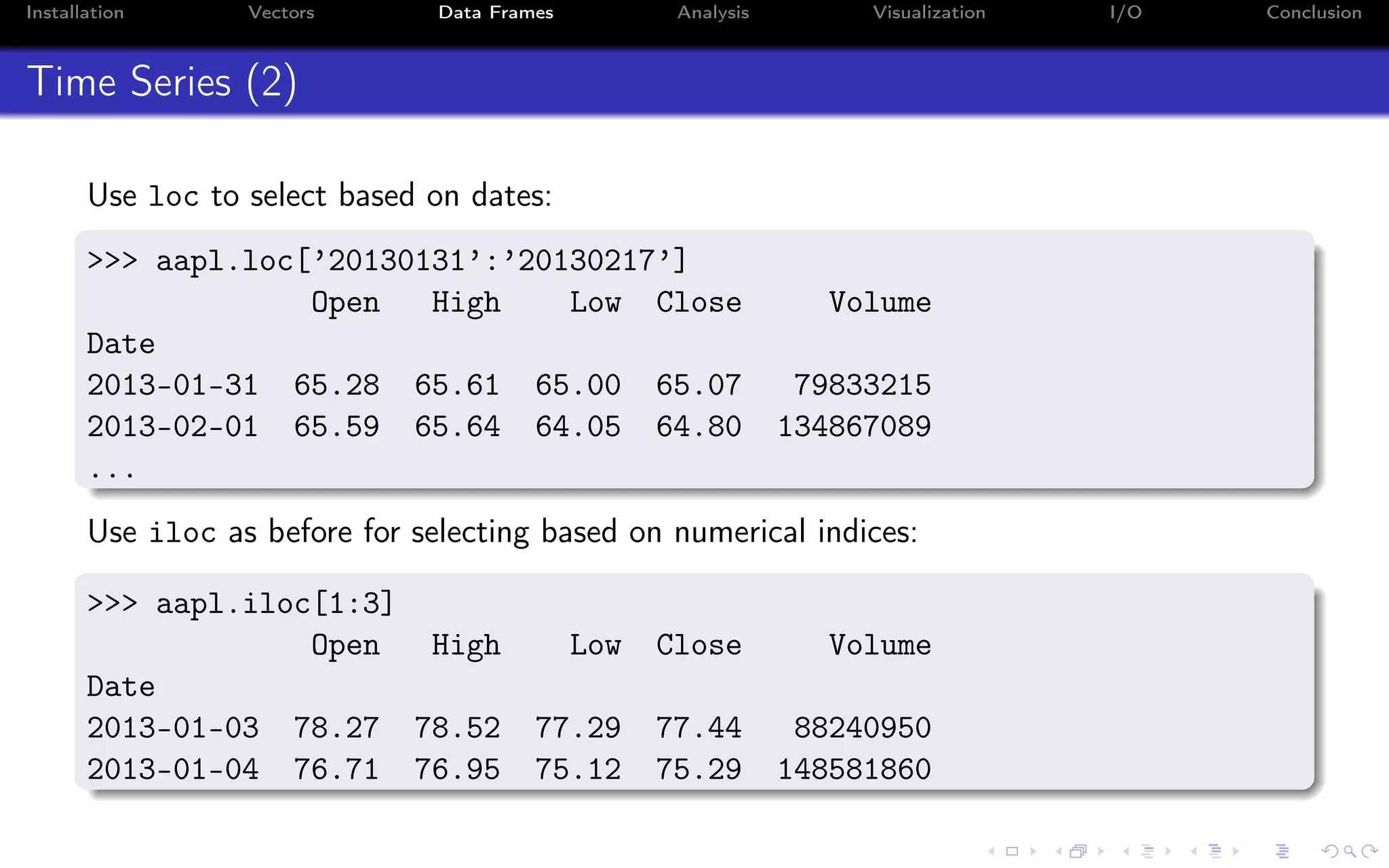1389x868 pixels.
Task: Click date 2013-01-31 in first table
Action: coord(173,385)
